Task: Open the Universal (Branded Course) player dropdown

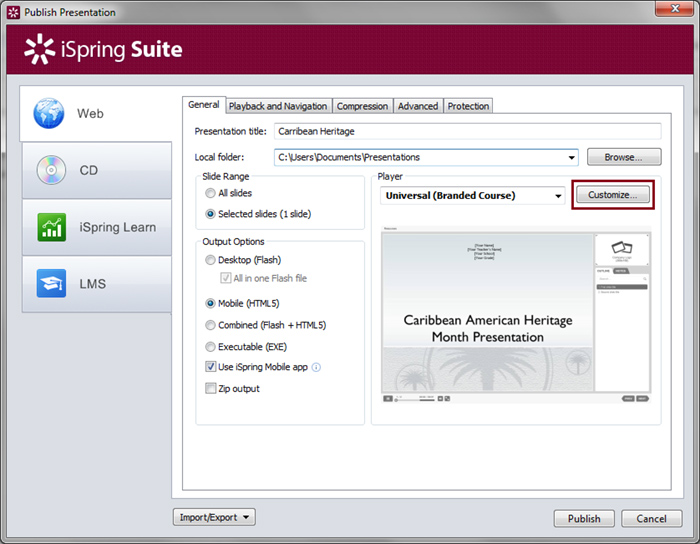Action: (x=472, y=195)
